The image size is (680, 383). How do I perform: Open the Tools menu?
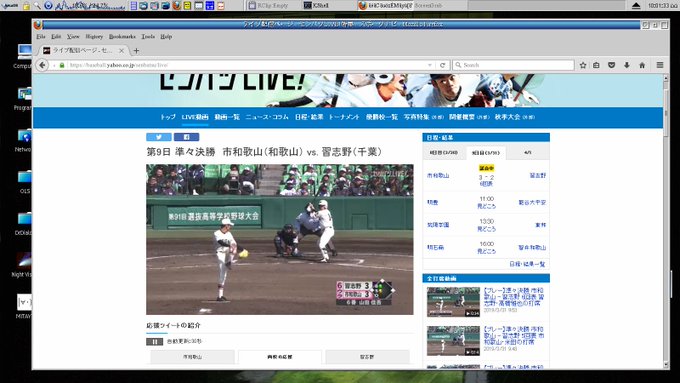coord(148,37)
